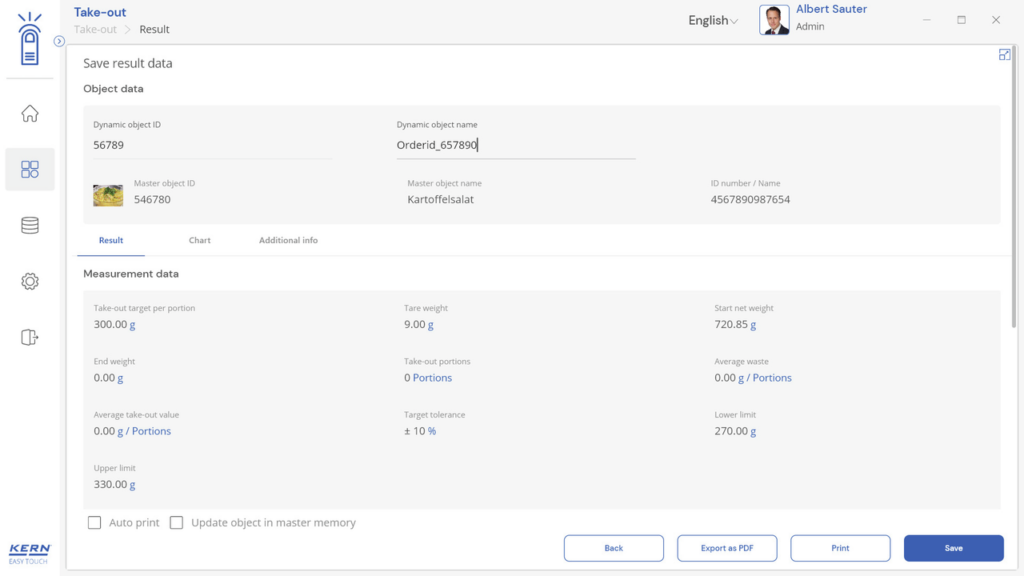Click Tare weight value 9.00 g
The image size is (1024, 576).
click(419, 325)
